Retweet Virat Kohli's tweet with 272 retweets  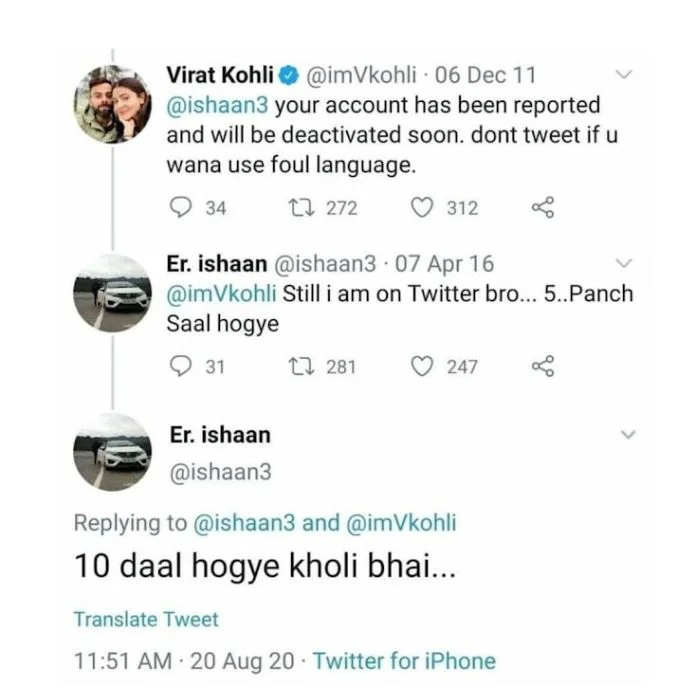[x=298, y=207]
